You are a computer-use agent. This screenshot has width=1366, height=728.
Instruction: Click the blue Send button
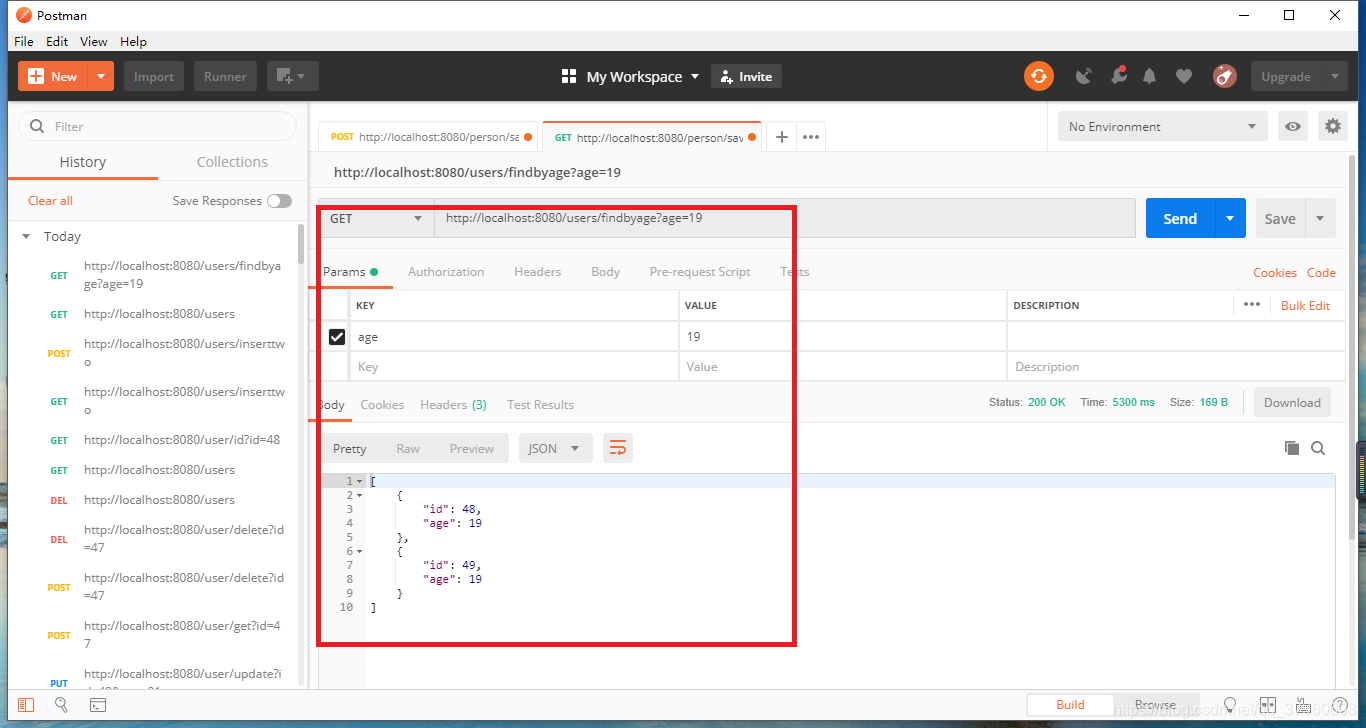1180,218
